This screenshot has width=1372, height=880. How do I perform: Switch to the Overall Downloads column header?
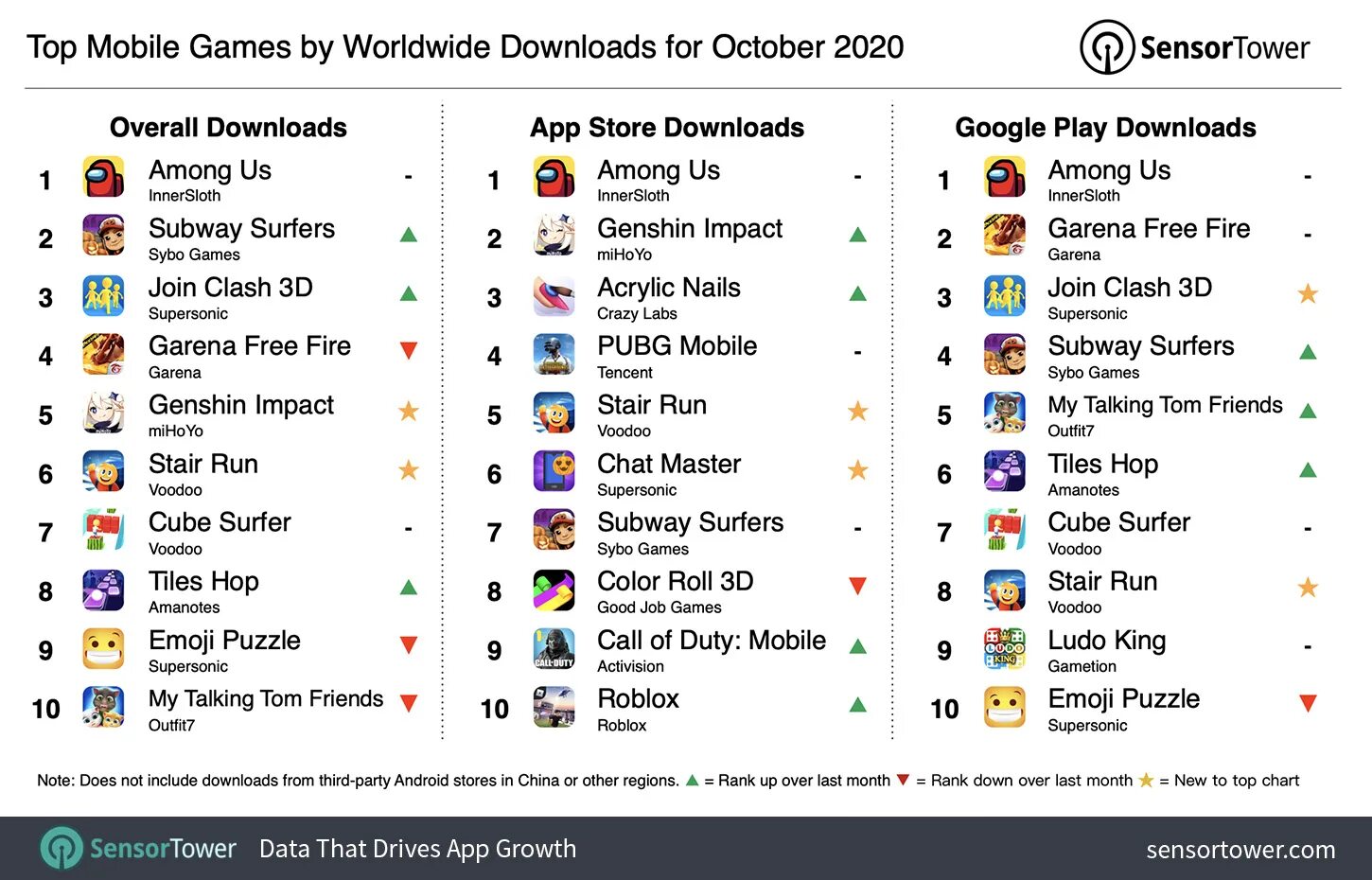[x=228, y=127]
